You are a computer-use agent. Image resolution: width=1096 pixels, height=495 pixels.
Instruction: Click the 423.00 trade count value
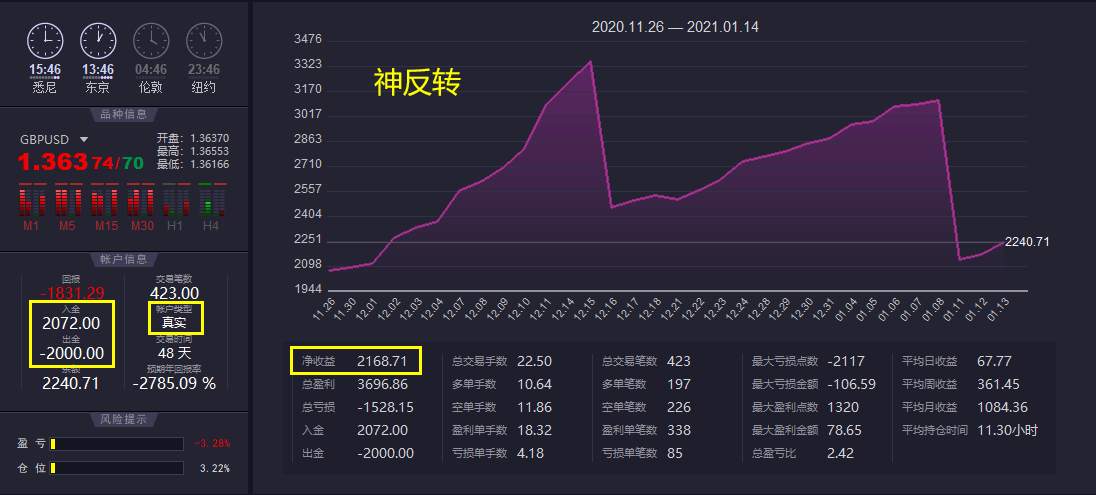click(174, 294)
